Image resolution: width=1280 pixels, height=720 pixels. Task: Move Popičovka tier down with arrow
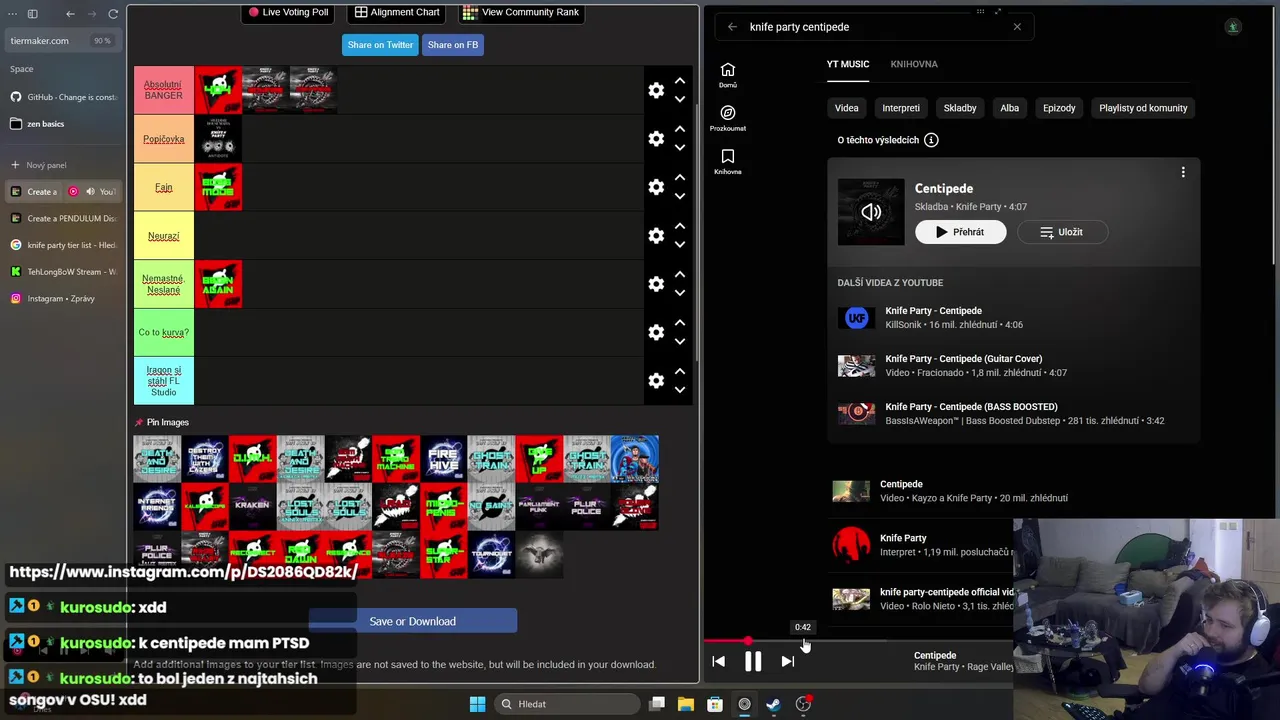(680, 148)
